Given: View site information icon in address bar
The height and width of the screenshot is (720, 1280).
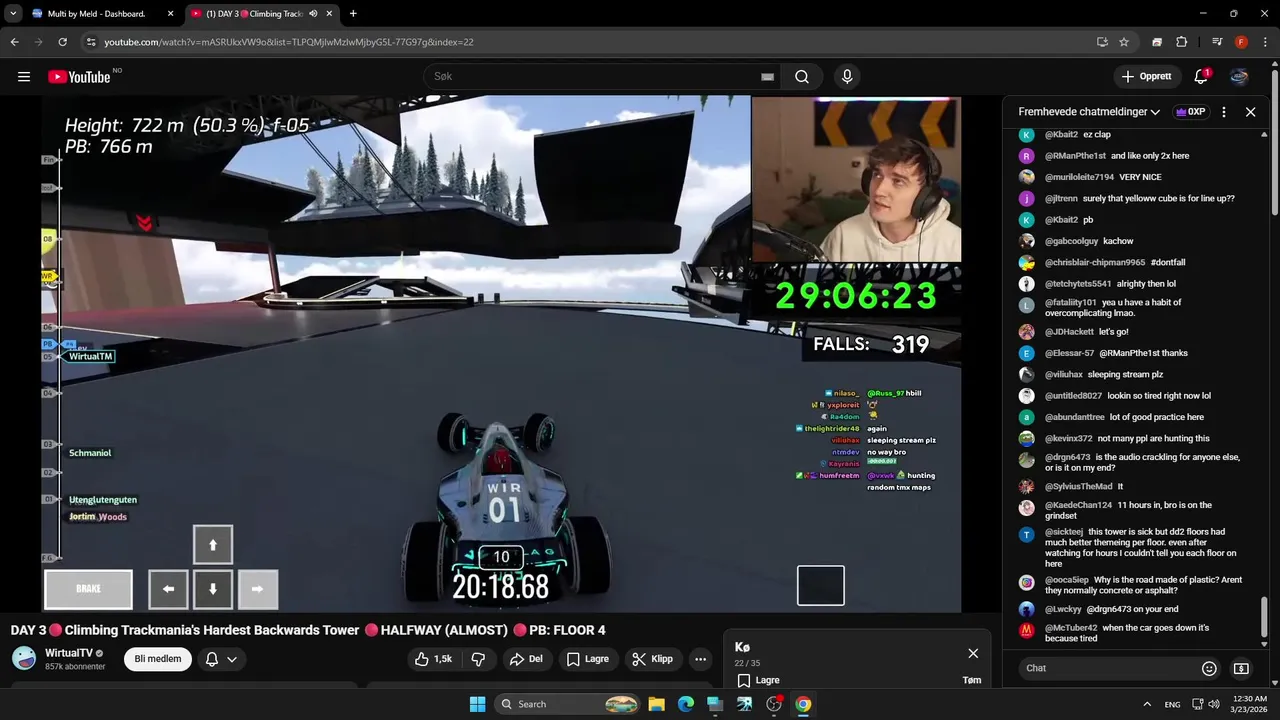Looking at the screenshot, I should 91,42.
